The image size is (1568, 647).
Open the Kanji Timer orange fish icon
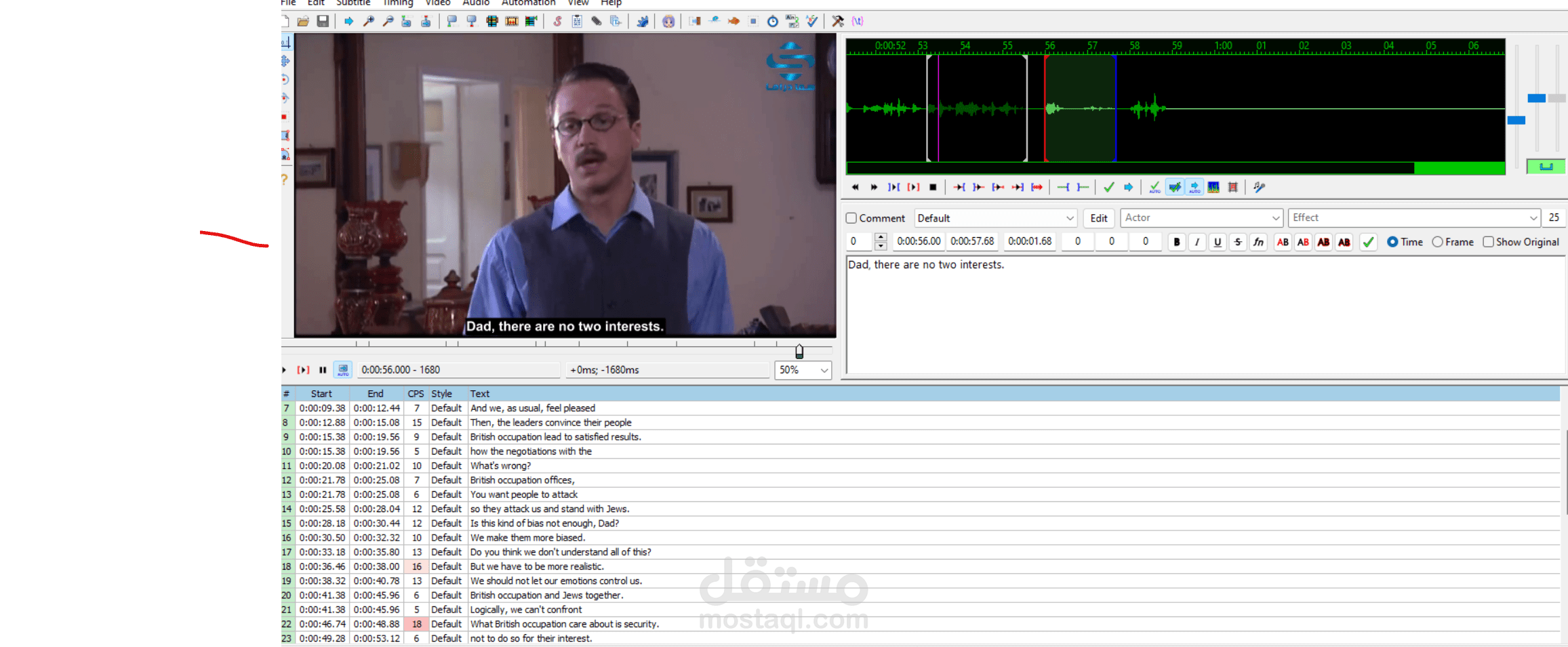[x=733, y=22]
